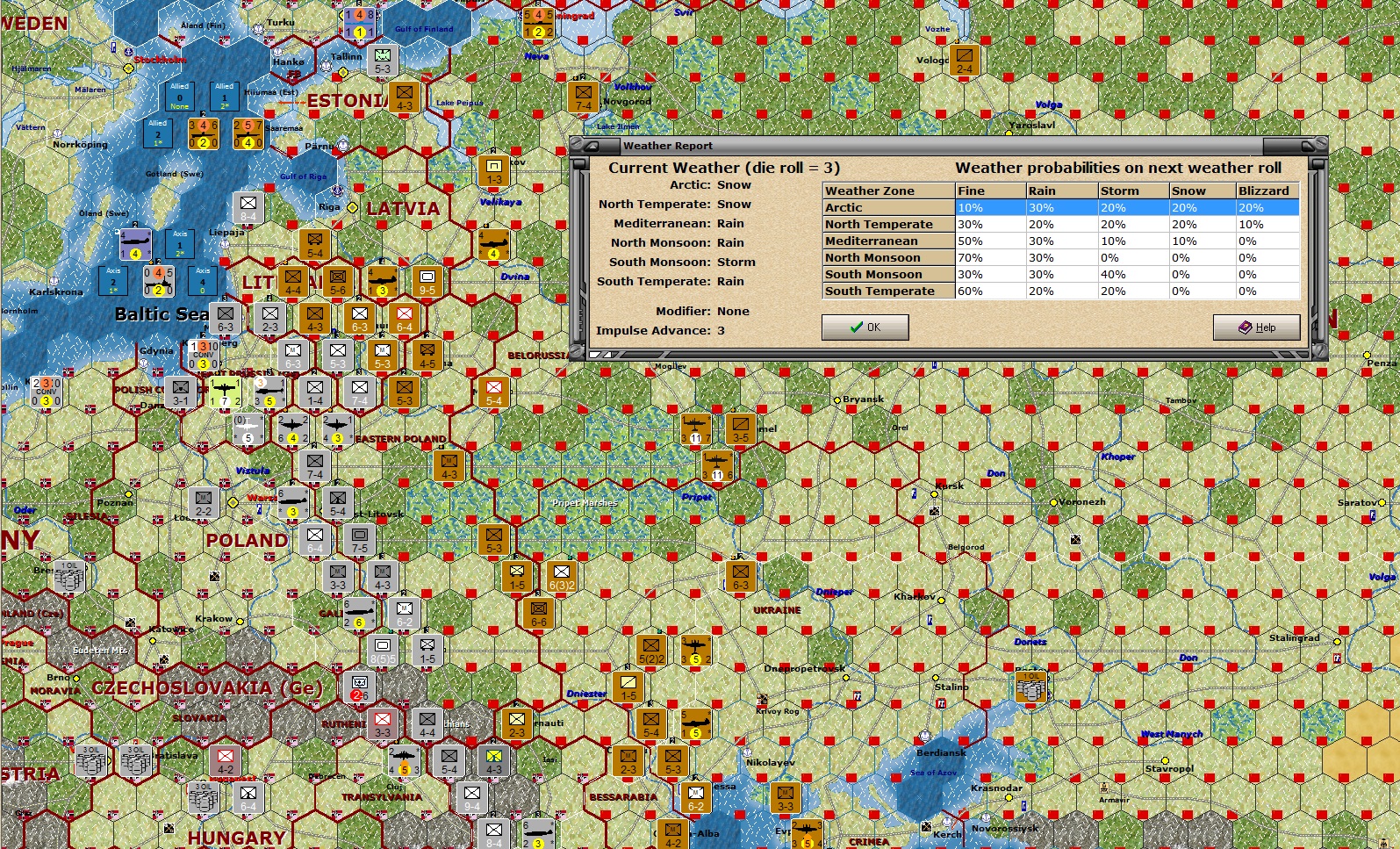Confirm the Weather Report with OK
Viewport: 1400px width, 849px height.
(865, 327)
